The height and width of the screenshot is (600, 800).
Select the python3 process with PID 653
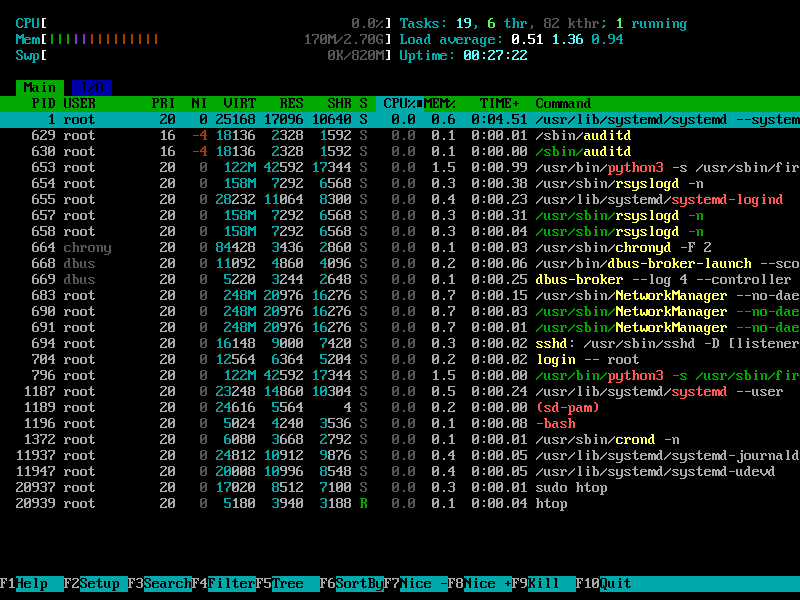click(x=400, y=167)
